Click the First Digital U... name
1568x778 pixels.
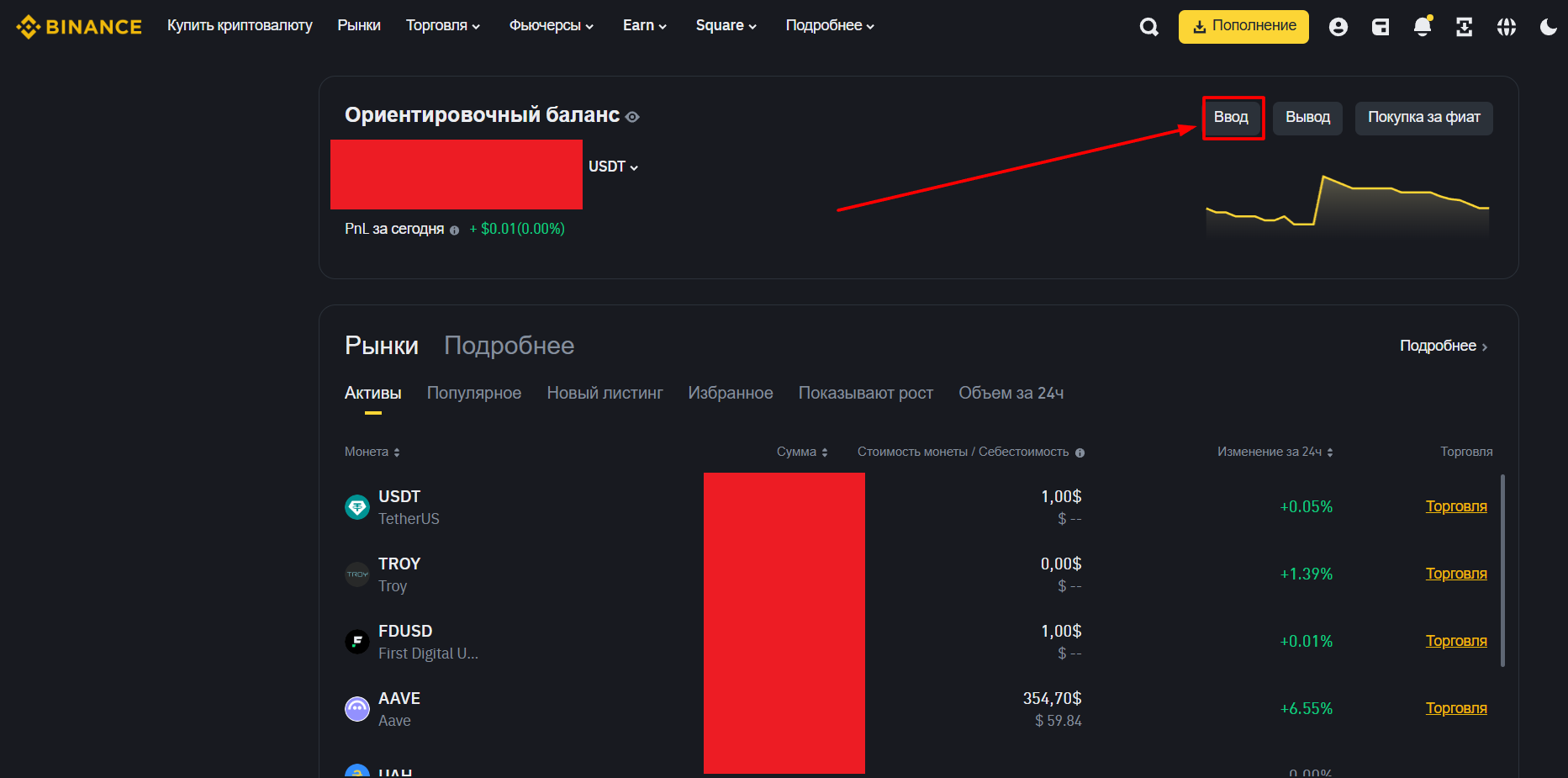428,654
